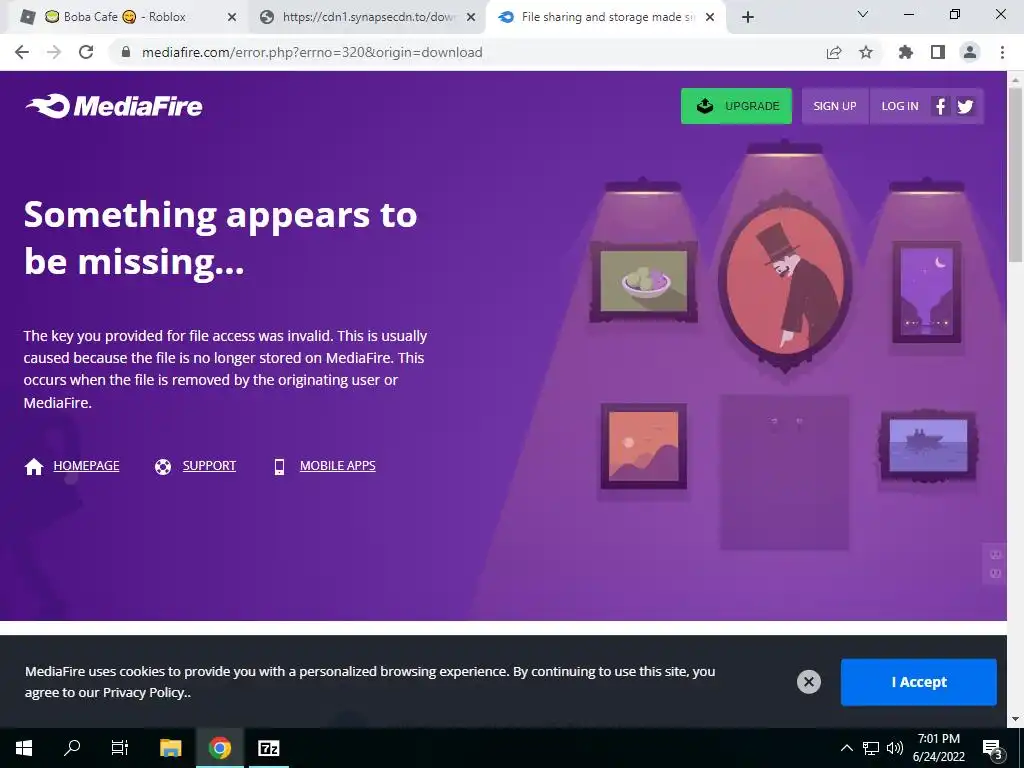Close the Boba Cafe Roblox tab
The image size is (1024, 768).
[x=231, y=18]
